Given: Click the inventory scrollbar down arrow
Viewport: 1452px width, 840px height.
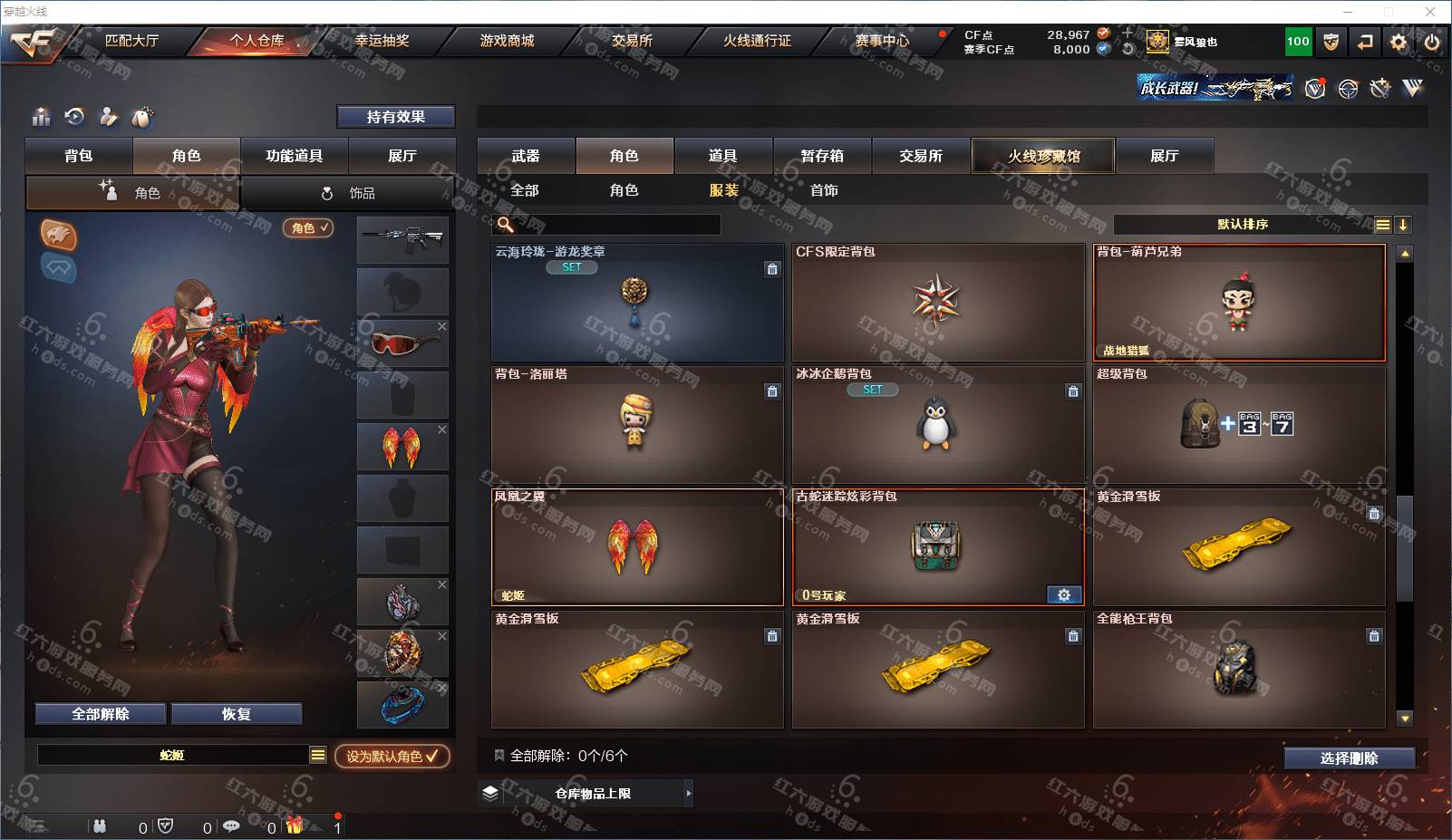Looking at the screenshot, I should click(x=1405, y=719).
